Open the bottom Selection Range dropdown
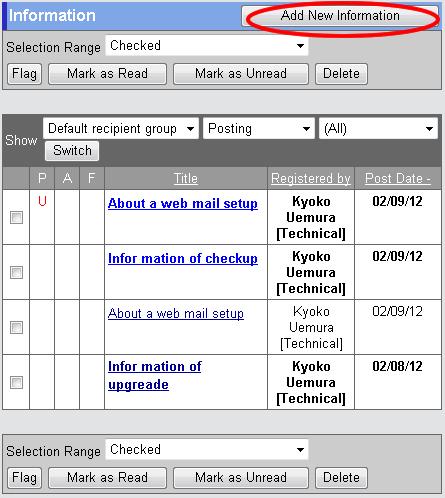Viewport: 445px width, 498px height. tap(207, 450)
